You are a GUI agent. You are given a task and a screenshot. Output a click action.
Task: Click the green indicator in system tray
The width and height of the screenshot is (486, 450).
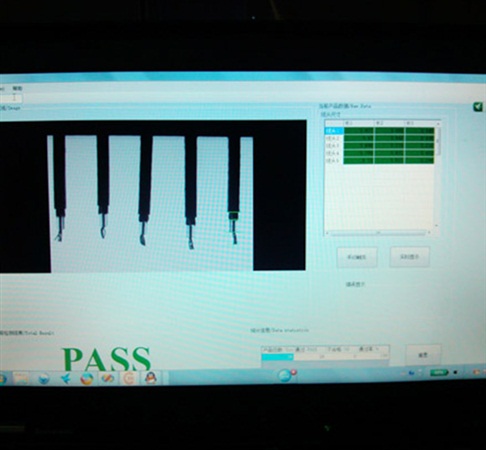[438, 373]
